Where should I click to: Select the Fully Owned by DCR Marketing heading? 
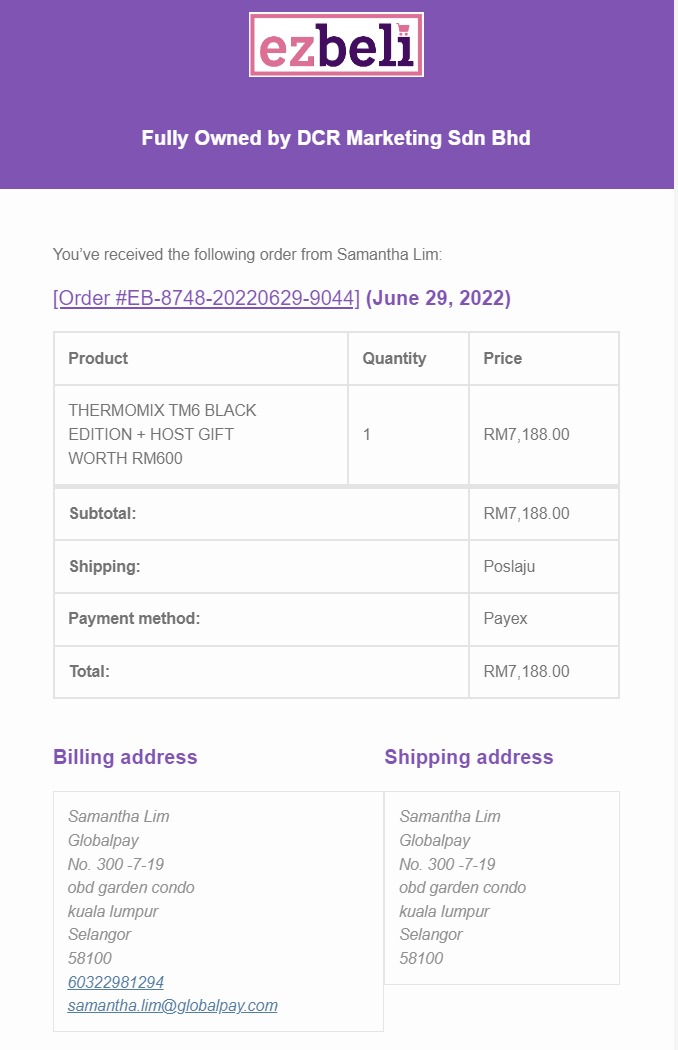click(x=336, y=138)
